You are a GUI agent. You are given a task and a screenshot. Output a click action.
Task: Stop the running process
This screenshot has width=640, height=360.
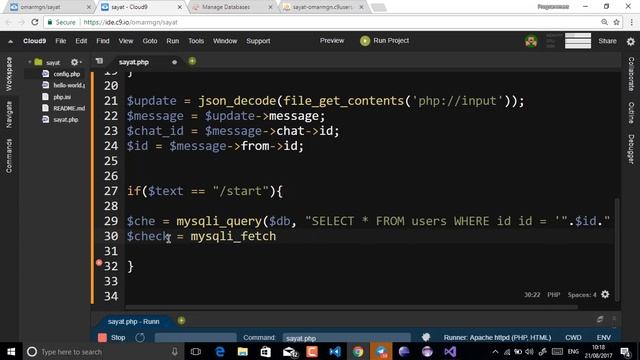tap(112, 338)
